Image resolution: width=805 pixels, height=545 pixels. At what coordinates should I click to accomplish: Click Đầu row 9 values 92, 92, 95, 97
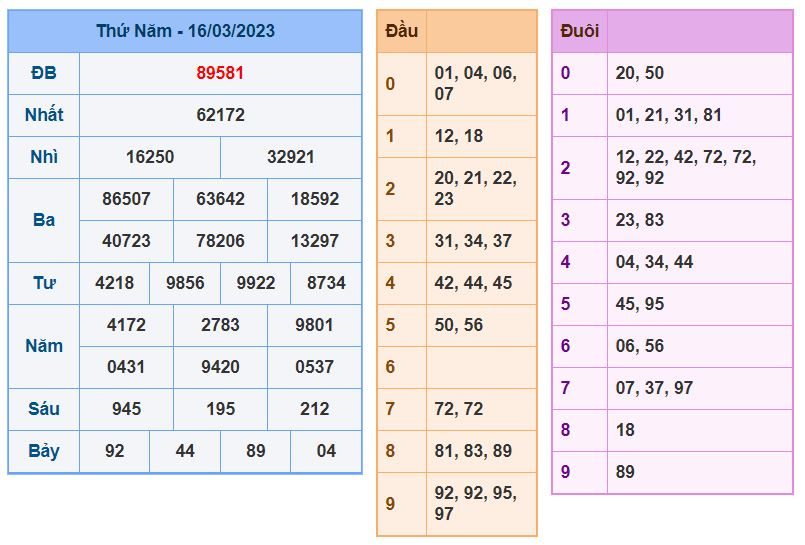(x=475, y=503)
